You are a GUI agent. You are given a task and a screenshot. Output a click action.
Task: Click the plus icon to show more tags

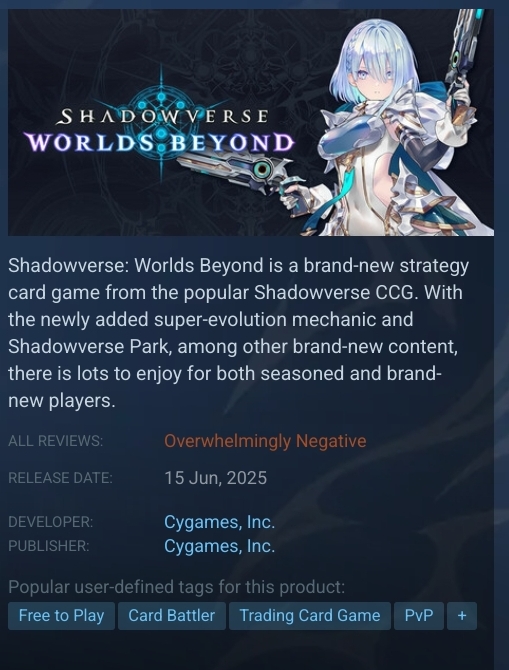(462, 616)
